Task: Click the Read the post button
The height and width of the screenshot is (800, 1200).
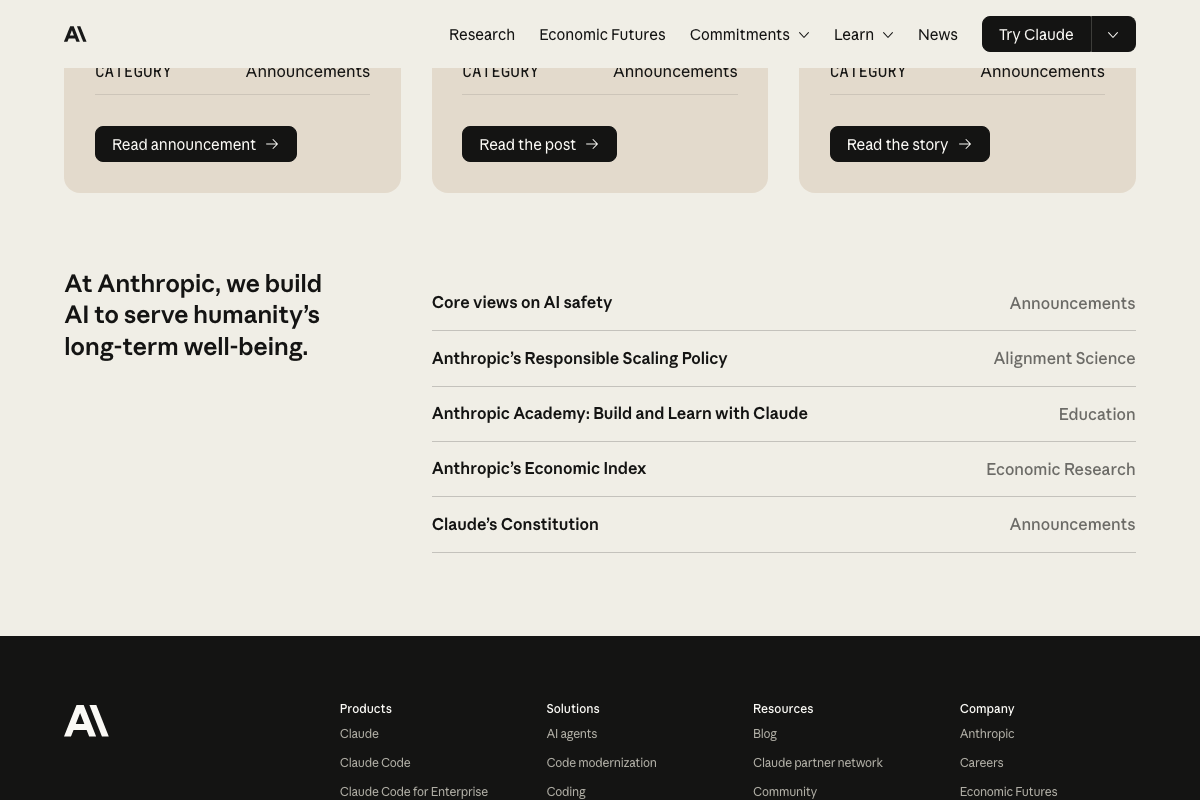Action: click(539, 144)
